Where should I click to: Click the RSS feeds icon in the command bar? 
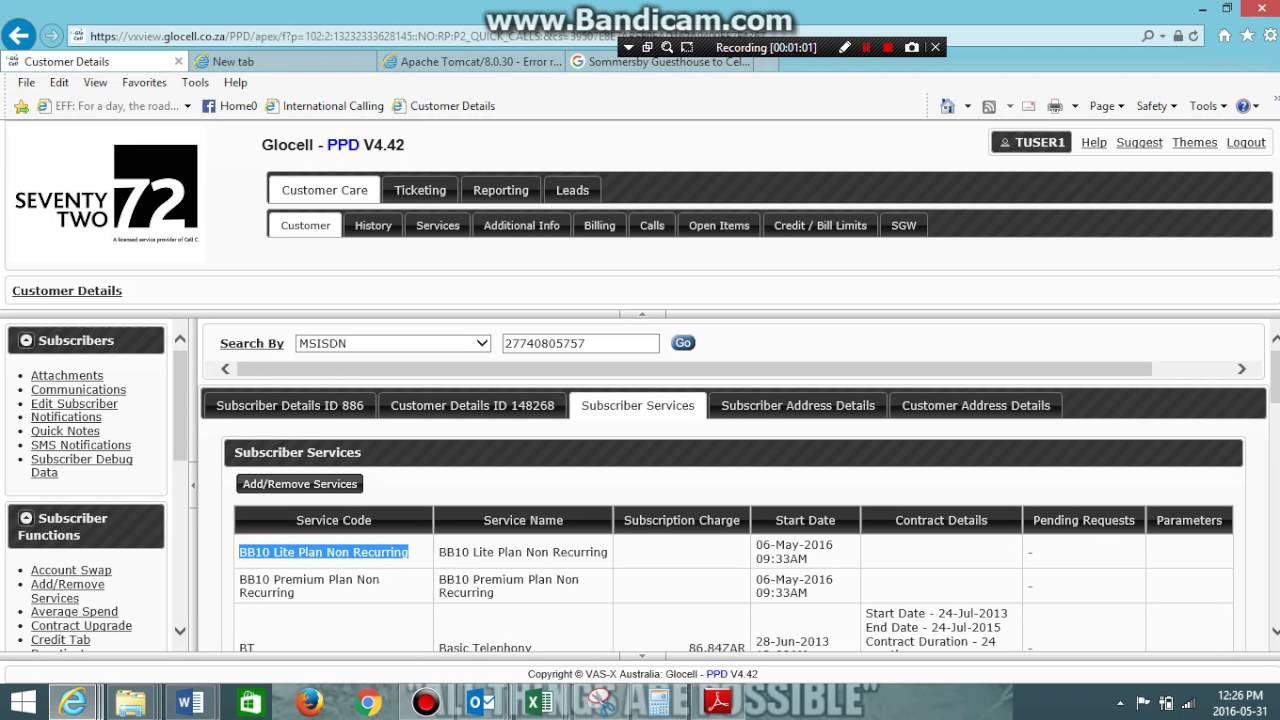point(989,106)
